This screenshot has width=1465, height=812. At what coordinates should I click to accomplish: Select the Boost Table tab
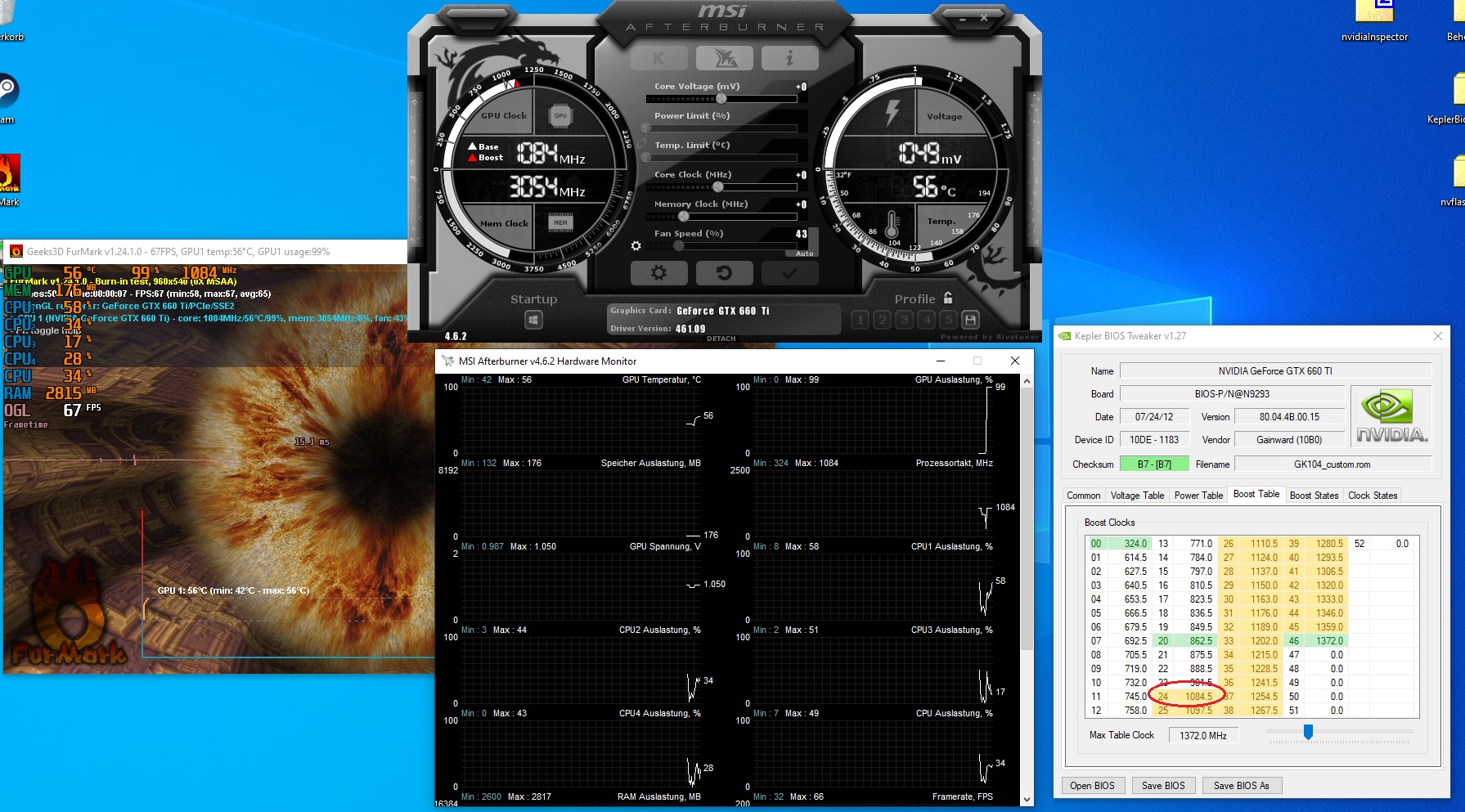click(x=1256, y=494)
